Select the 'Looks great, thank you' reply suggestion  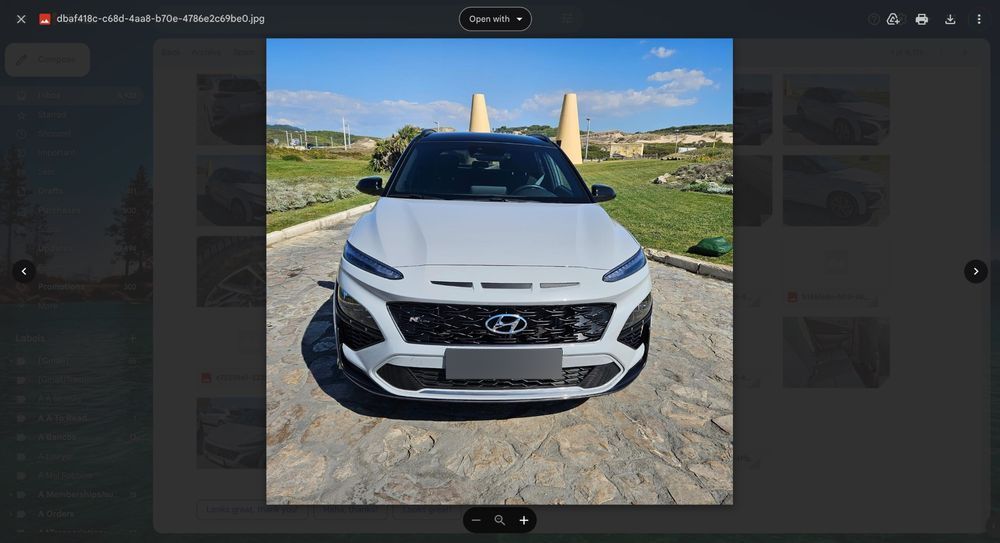pyautogui.click(x=252, y=509)
